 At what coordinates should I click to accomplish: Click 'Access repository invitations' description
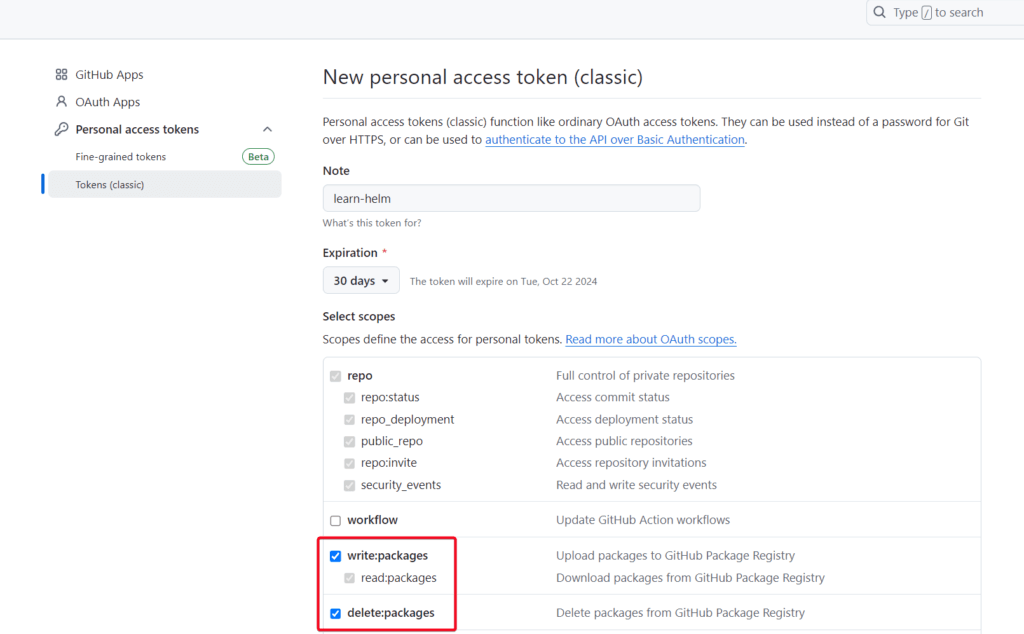[632, 462]
